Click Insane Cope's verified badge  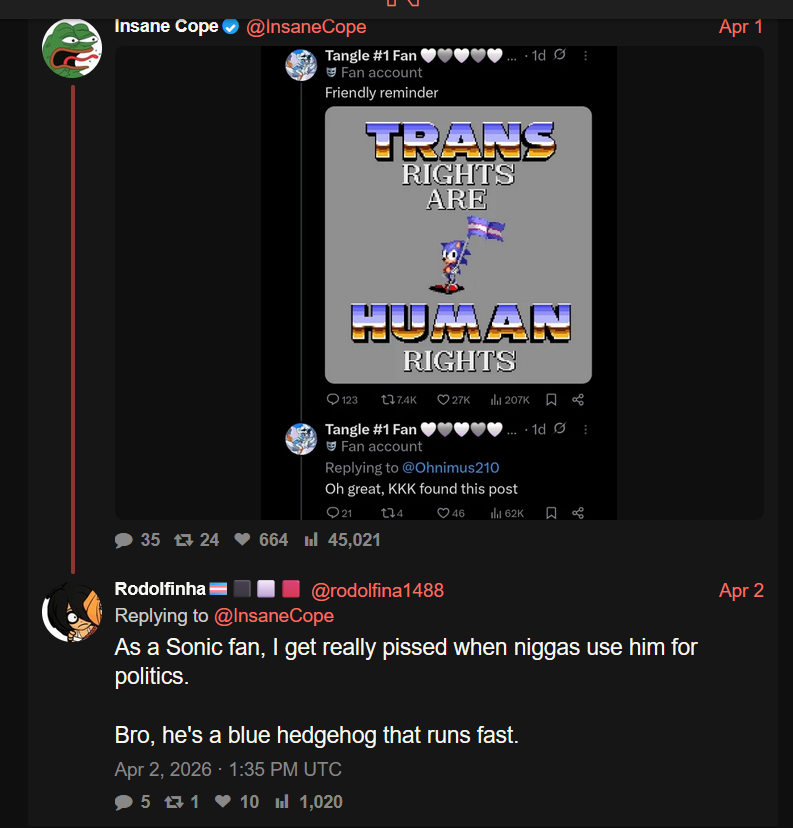pos(231,27)
